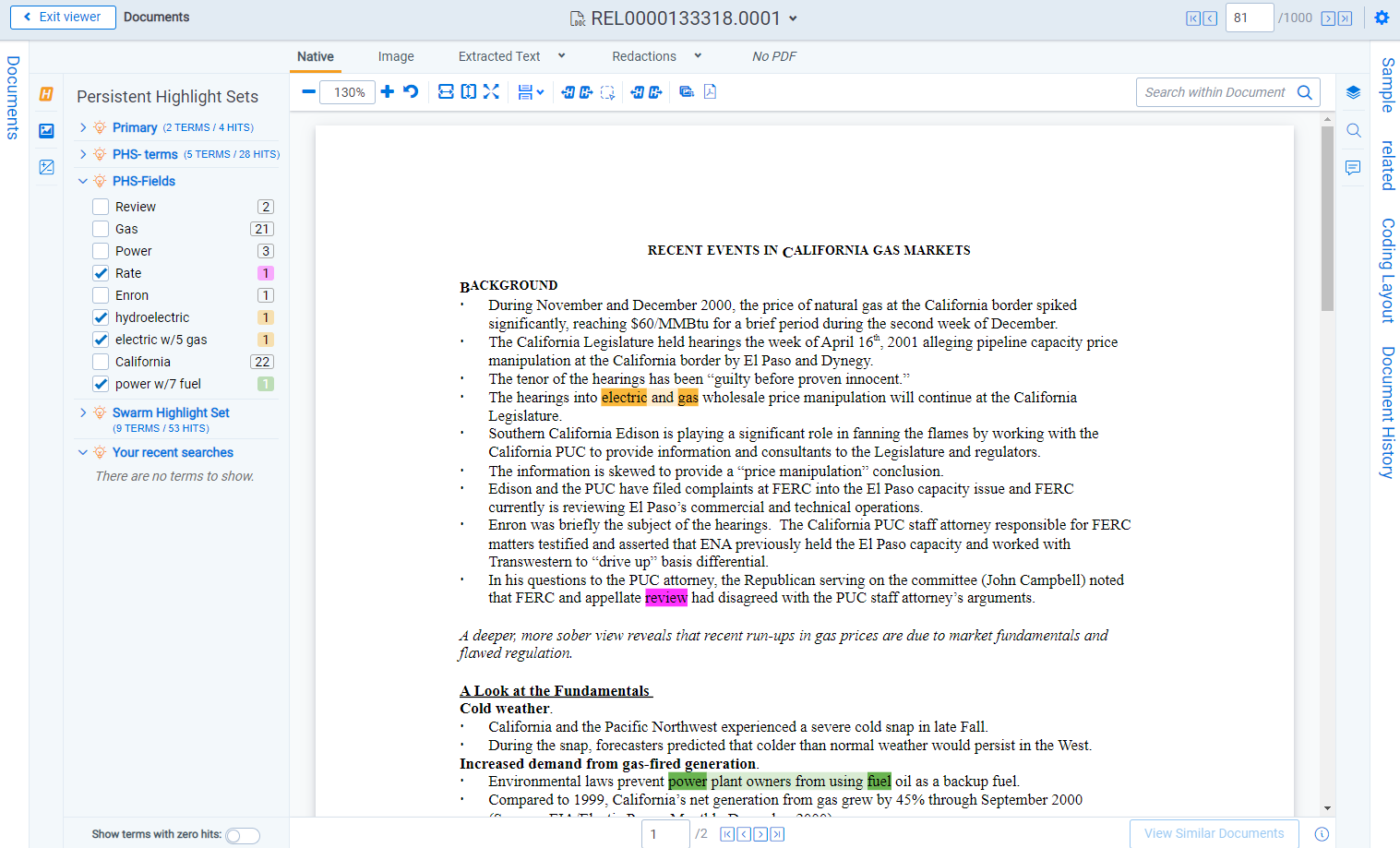Viewport: 1400px width, 848px height.
Task: Toggle Show terms with zero hits
Action: click(x=243, y=835)
